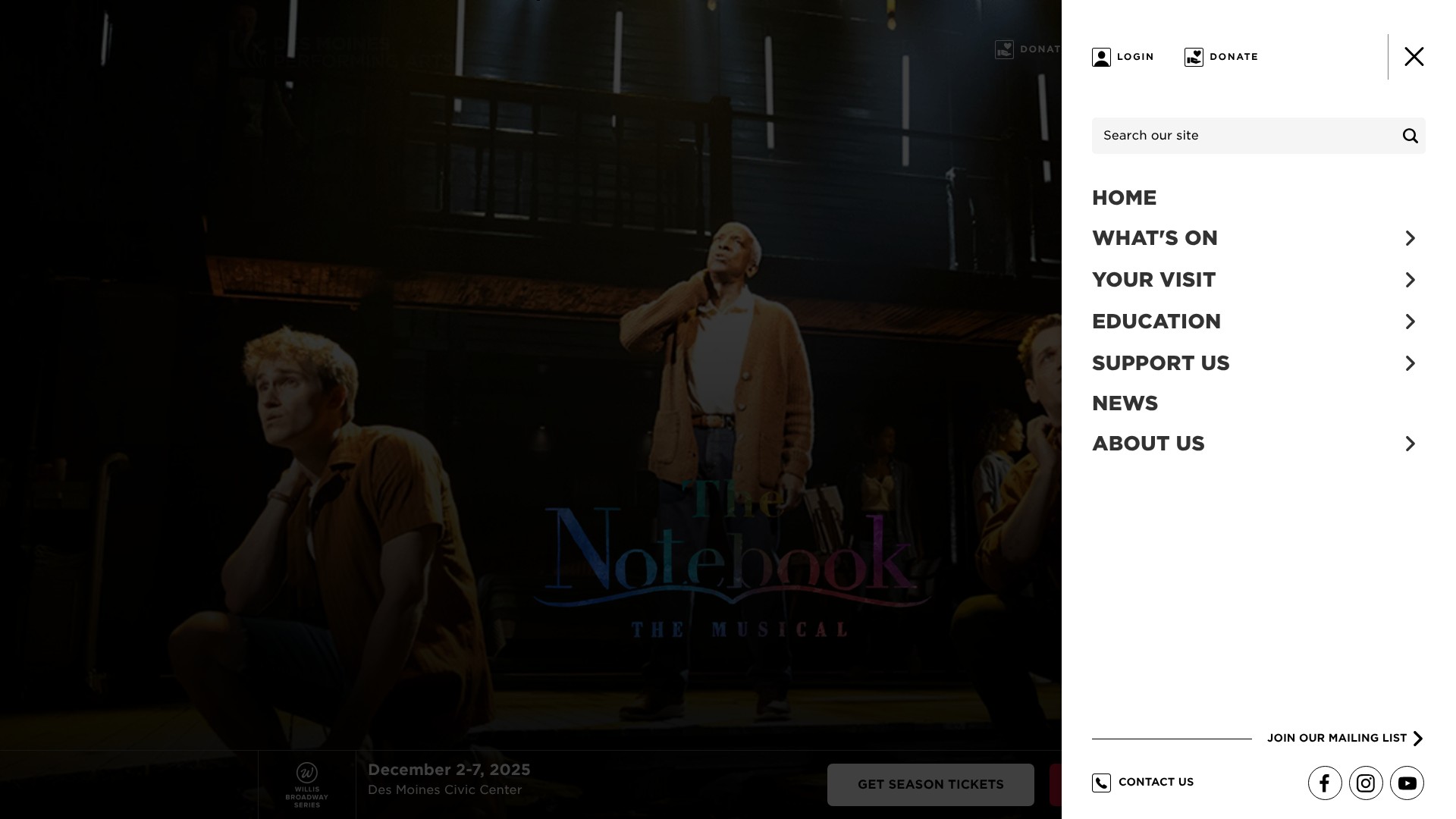Click the Join Our Mailing List arrow

coord(1417,739)
